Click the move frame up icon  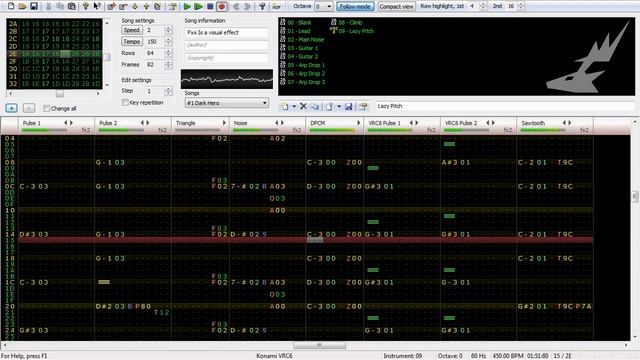click(146, 6)
